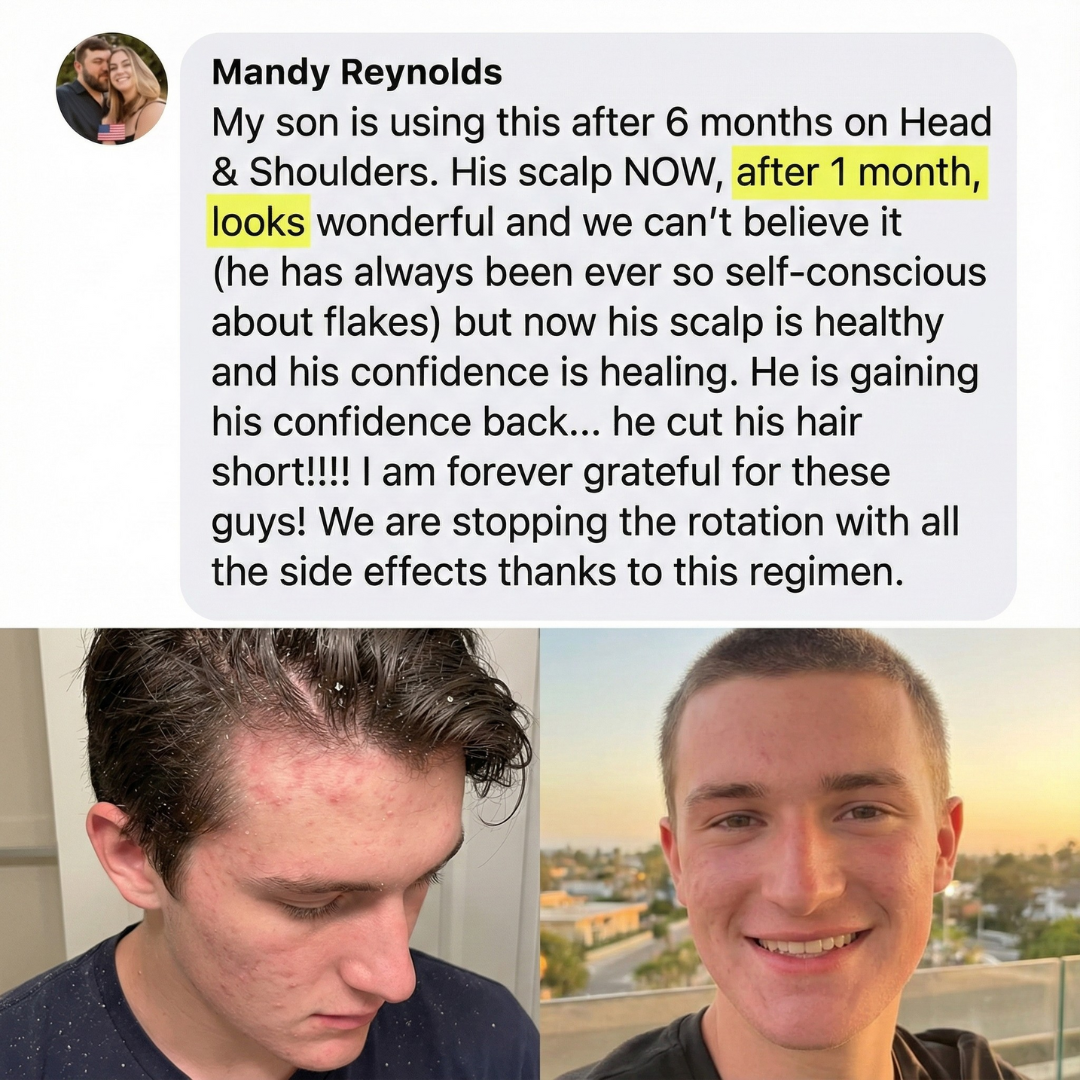Click the word 'NOW' in the comment
The image size is (1080, 1080).
coord(673,172)
